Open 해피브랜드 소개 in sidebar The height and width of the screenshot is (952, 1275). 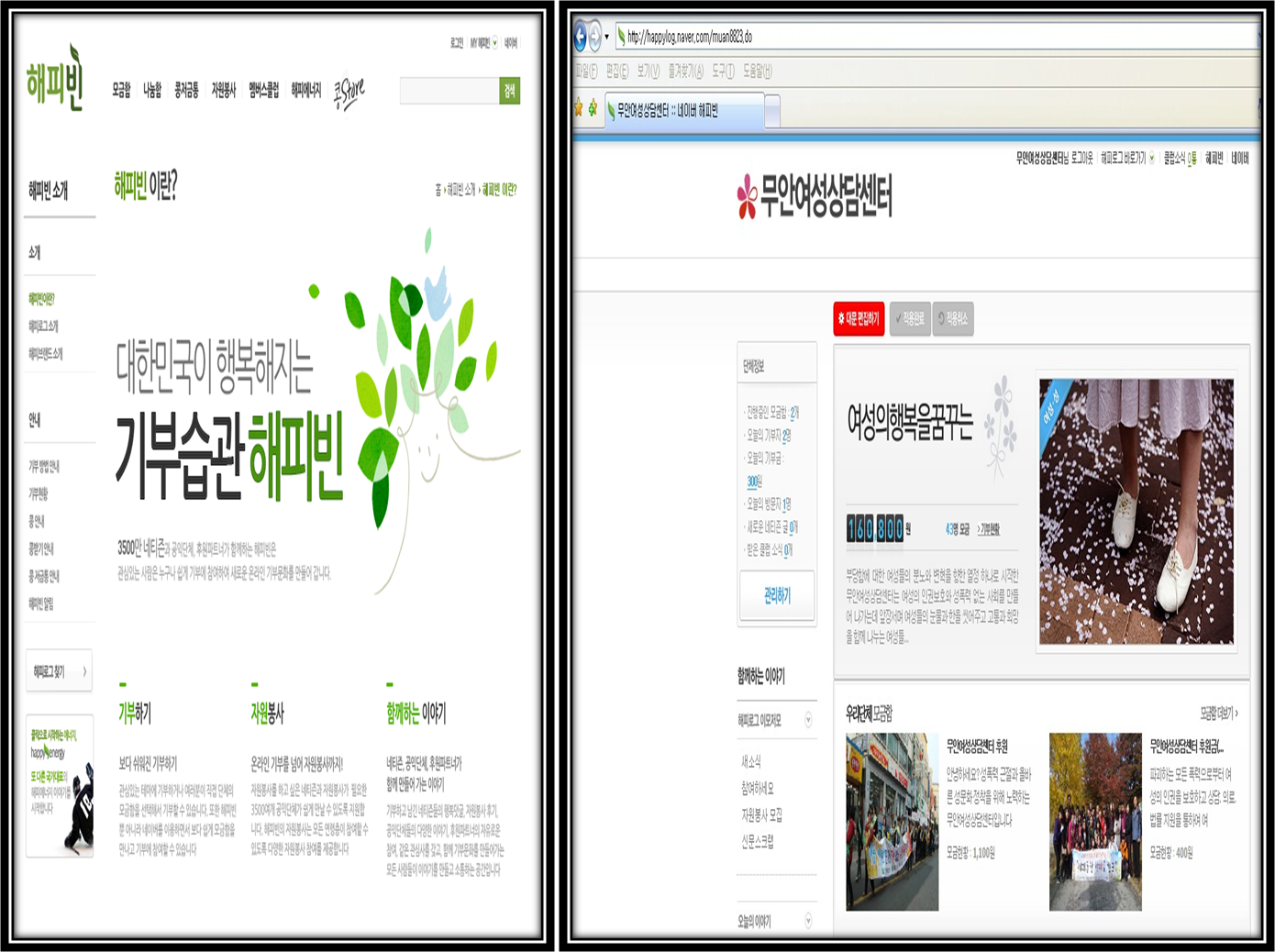tap(46, 353)
